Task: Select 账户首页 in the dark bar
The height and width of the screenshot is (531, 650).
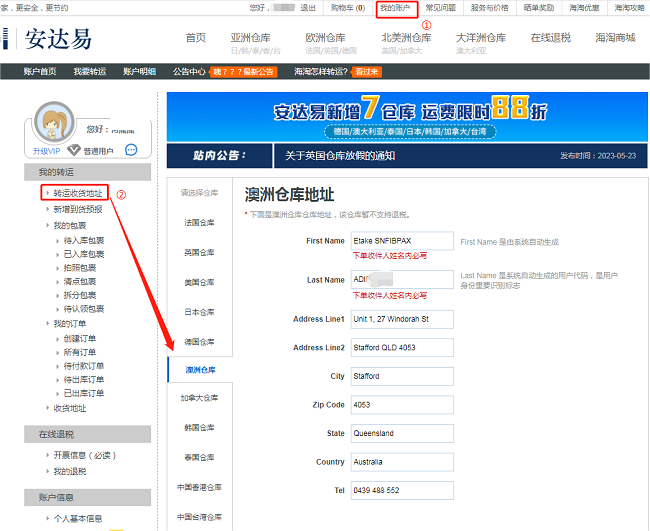Action: (40, 71)
